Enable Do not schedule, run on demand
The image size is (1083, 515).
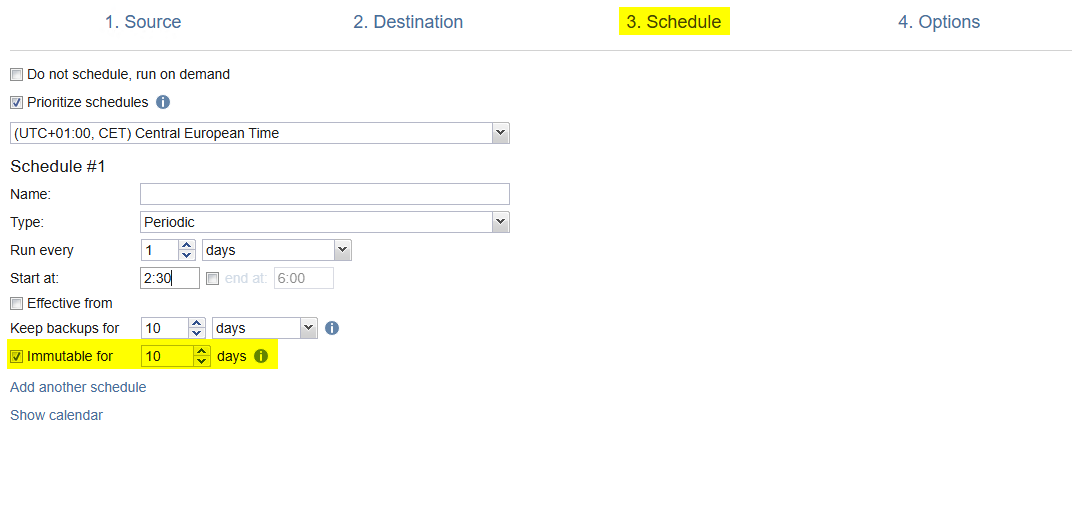click(16, 74)
